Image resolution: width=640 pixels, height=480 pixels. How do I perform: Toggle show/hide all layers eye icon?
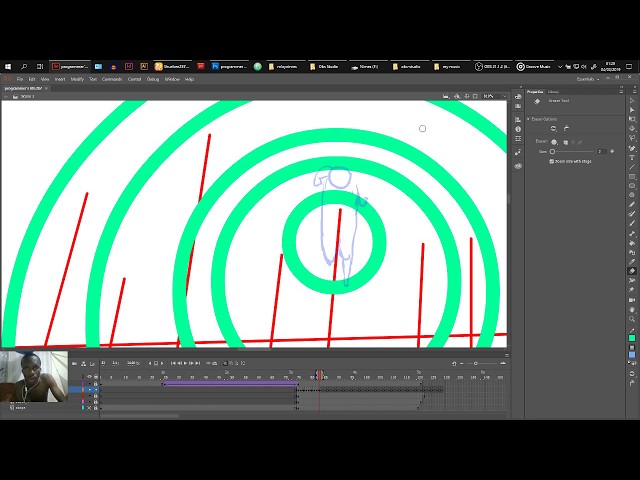point(89,376)
